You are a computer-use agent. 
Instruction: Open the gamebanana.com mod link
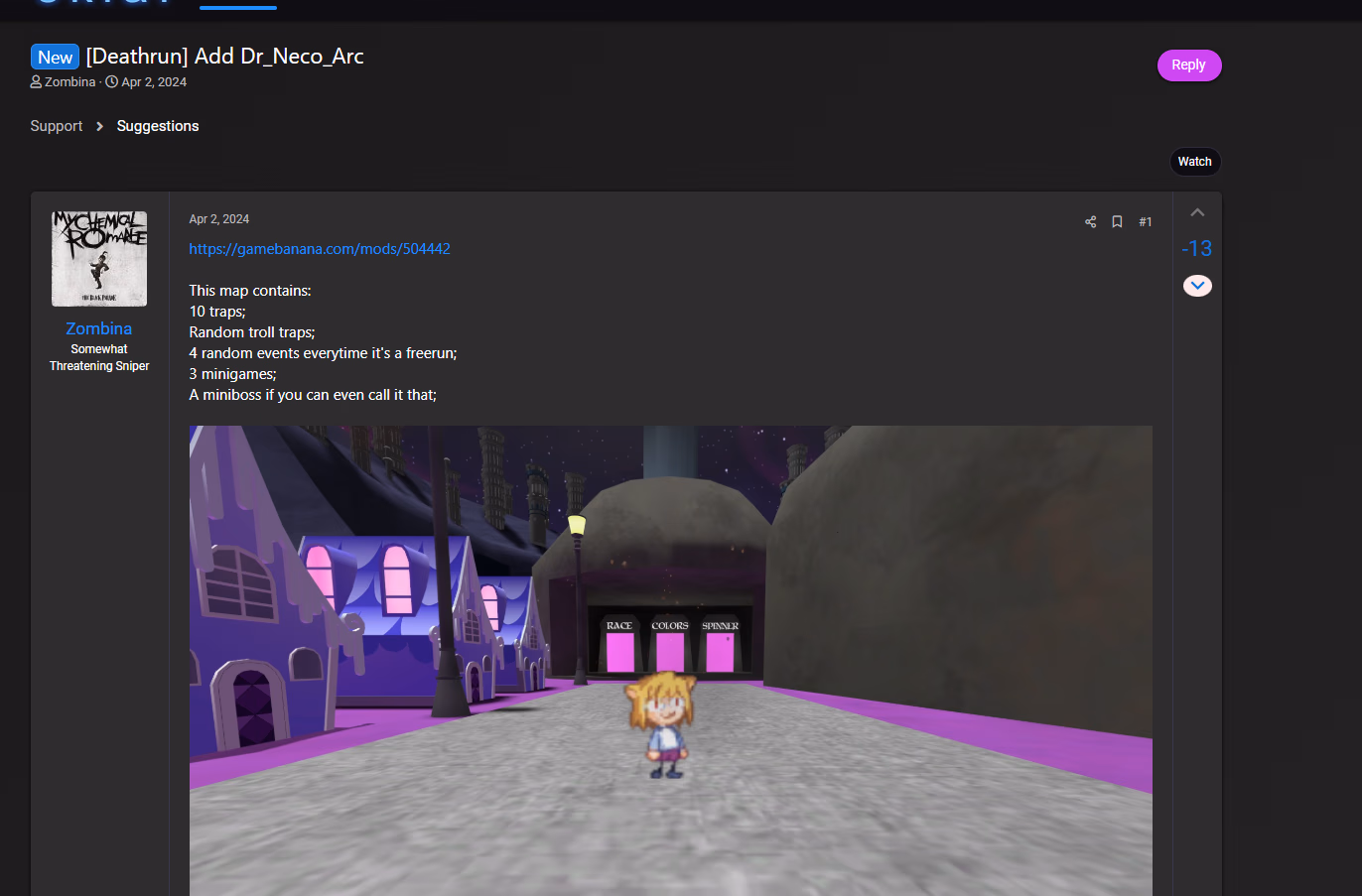[320, 249]
